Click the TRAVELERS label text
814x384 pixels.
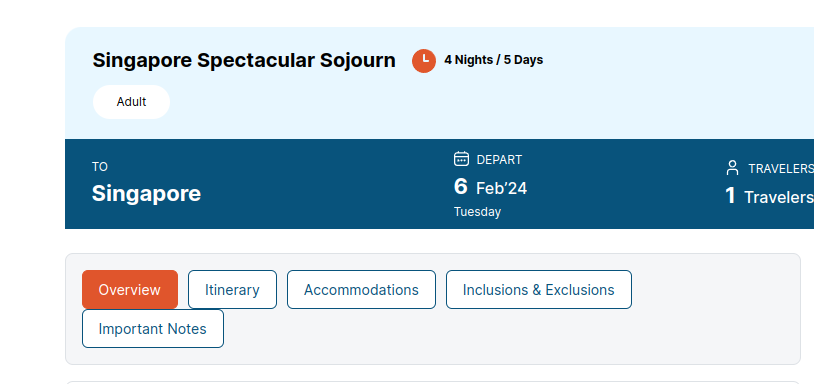coord(781,169)
